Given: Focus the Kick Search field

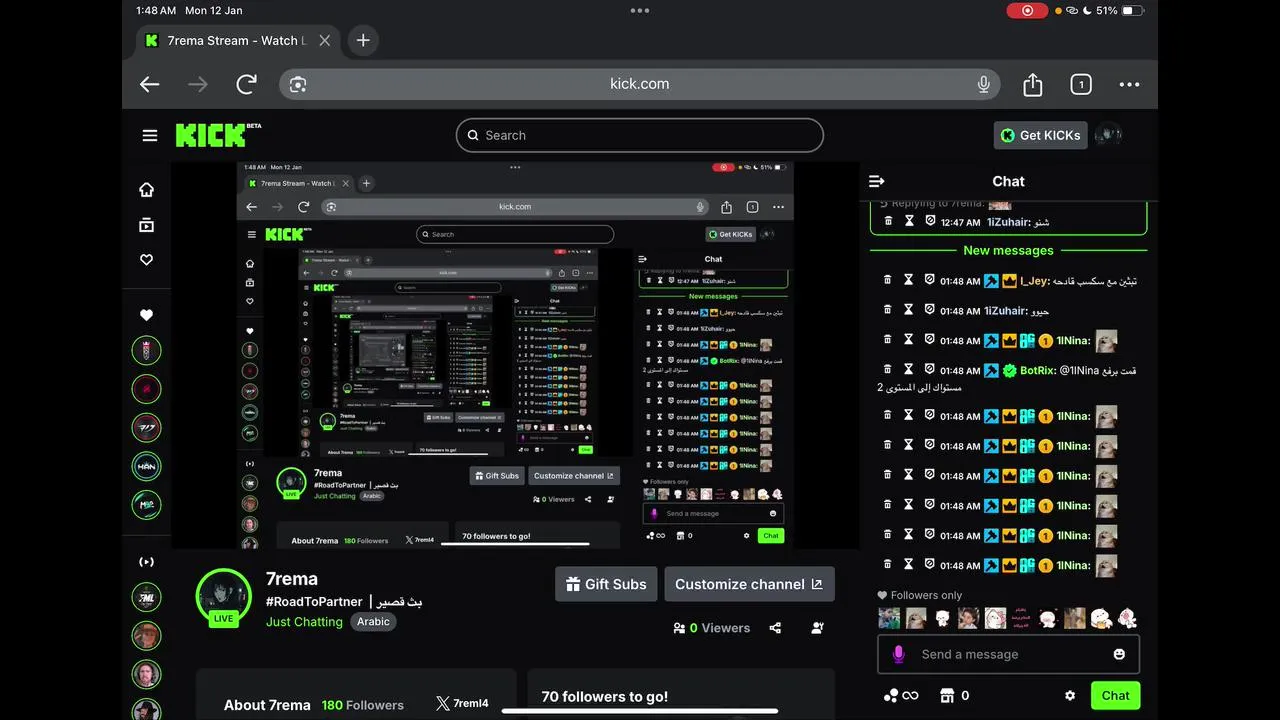Looking at the screenshot, I should (640, 135).
